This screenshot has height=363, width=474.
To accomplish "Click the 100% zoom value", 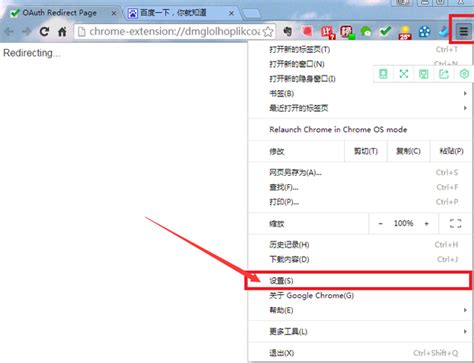I will pyautogui.click(x=403, y=223).
